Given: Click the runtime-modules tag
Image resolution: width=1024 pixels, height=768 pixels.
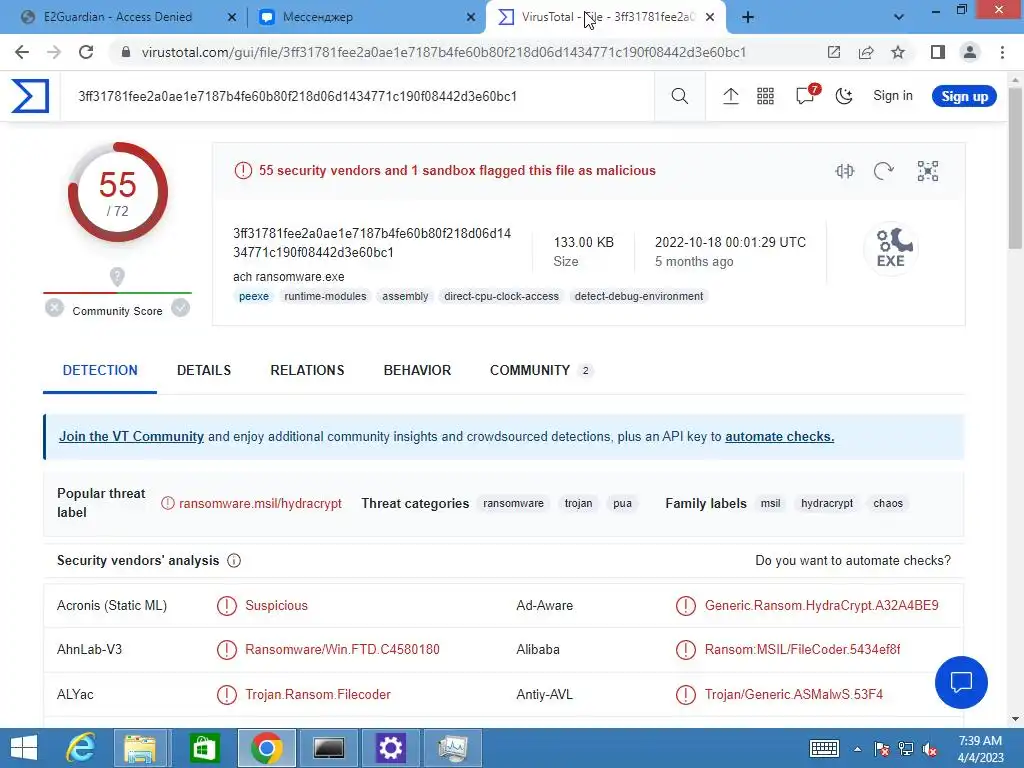Looking at the screenshot, I should point(325,296).
